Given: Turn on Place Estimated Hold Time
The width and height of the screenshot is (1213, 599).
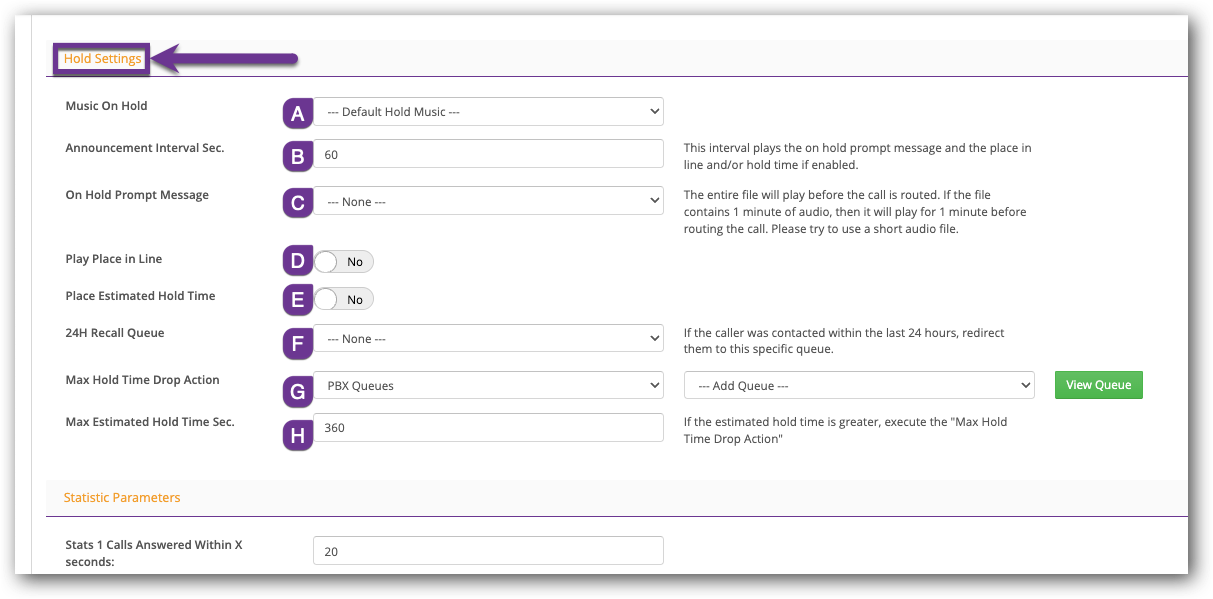Looking at the screenshot, I should coord(344,298).
